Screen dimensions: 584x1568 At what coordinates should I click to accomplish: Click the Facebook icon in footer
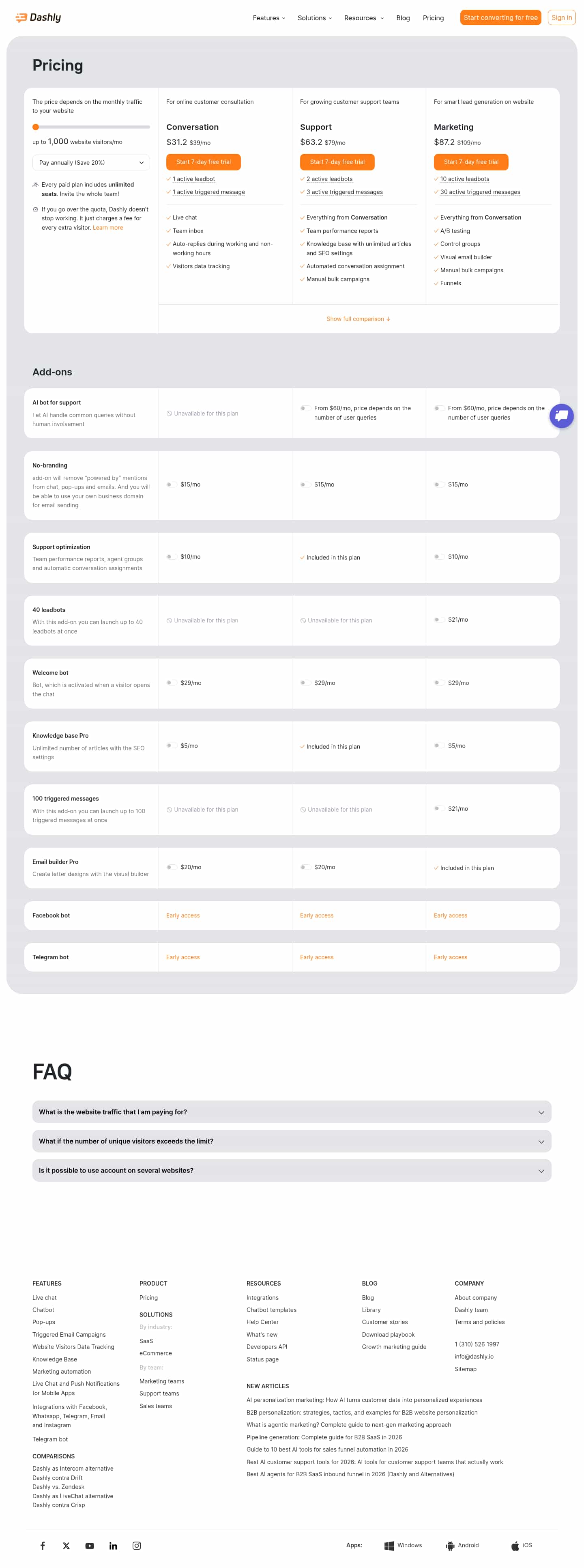coord(42,1545)
